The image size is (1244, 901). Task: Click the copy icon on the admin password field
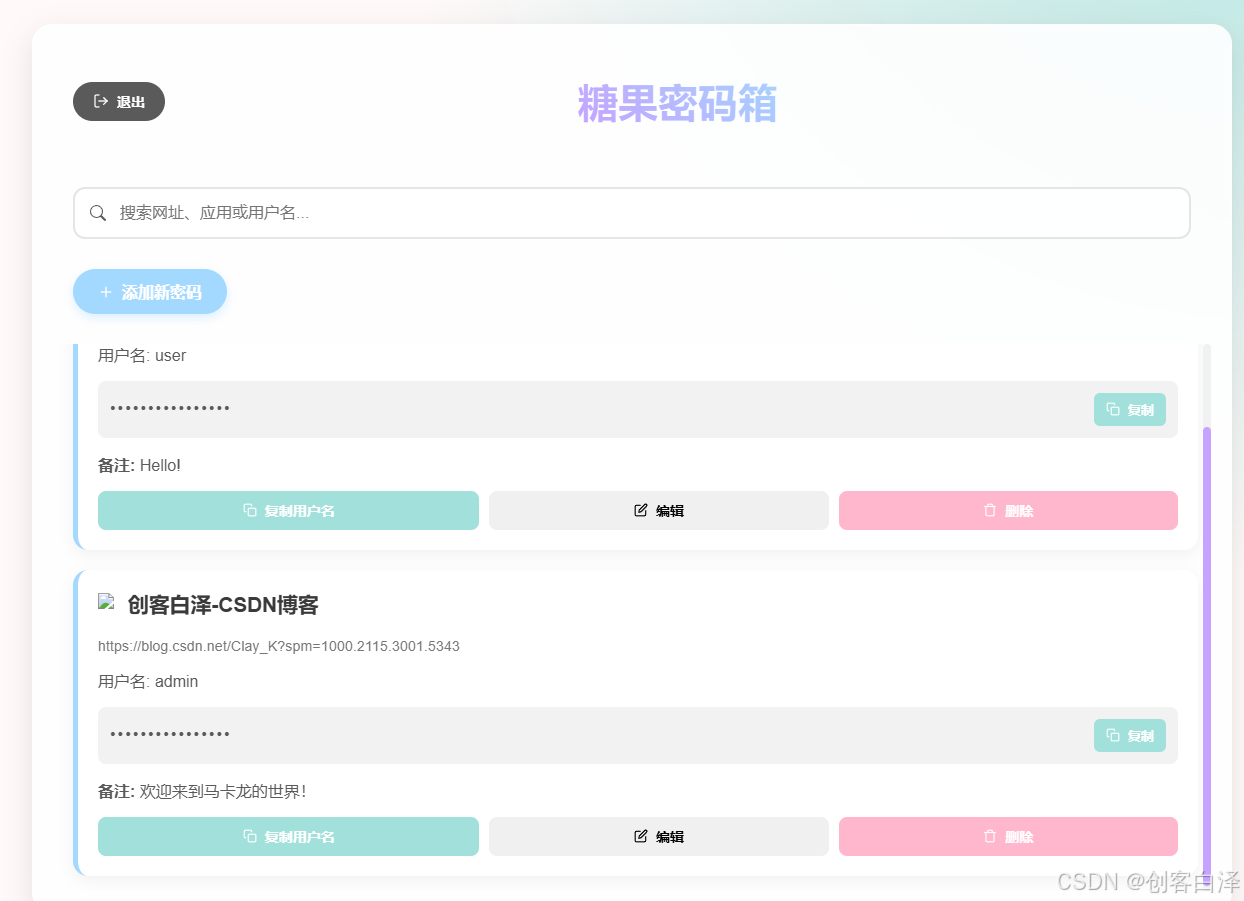1112,735
